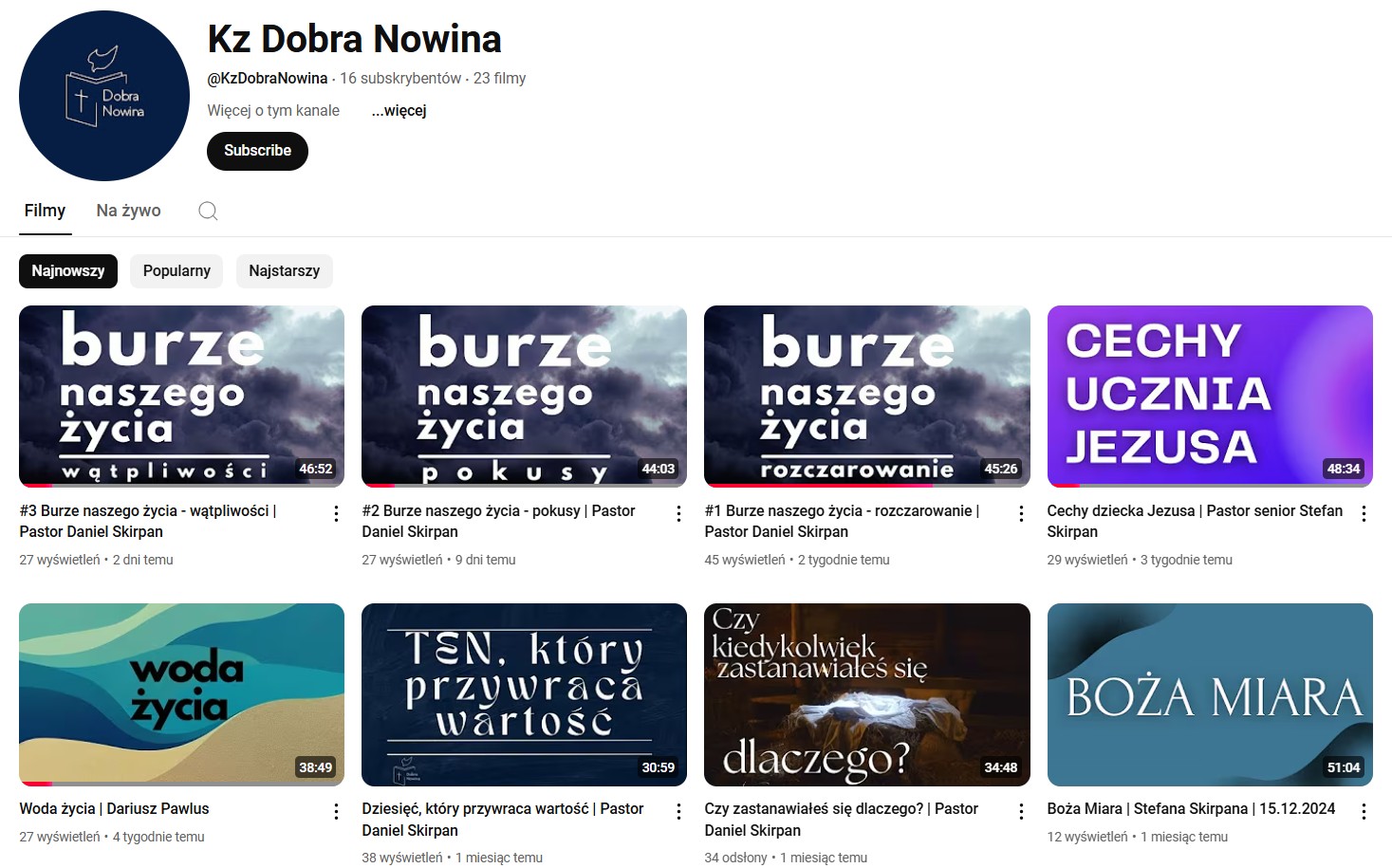This screenshot has height=868, width=1392.
Task: Click the Kz Dobra Nowina channel heading
Action: tap(354, 39)
